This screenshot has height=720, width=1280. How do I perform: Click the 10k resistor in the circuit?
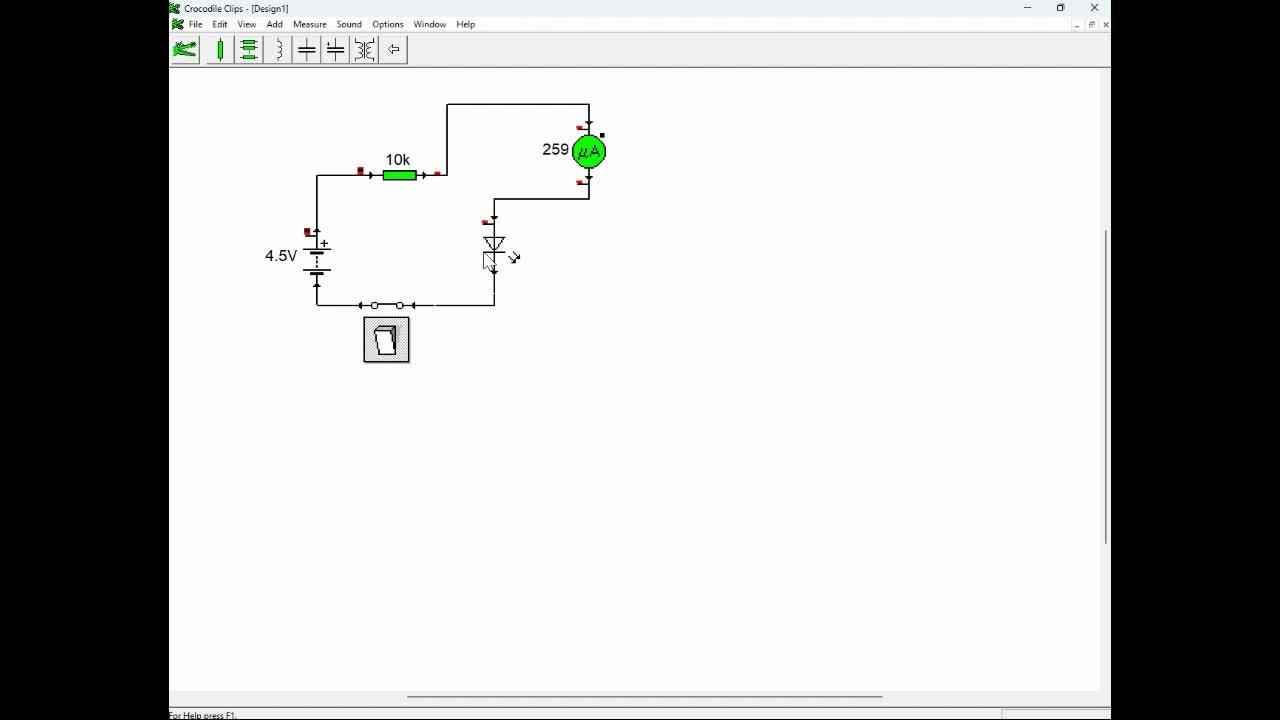pos(399,175)
